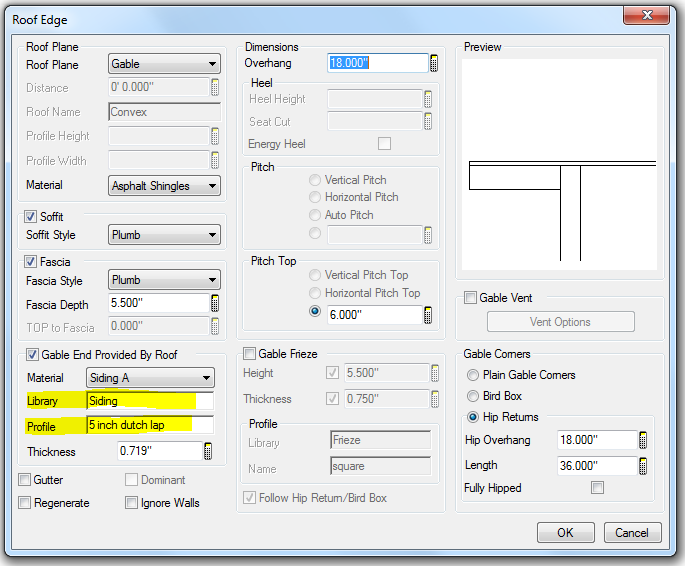
Task: Click the Overhang 18.000" input field
Action: click(x=377, y=63)
